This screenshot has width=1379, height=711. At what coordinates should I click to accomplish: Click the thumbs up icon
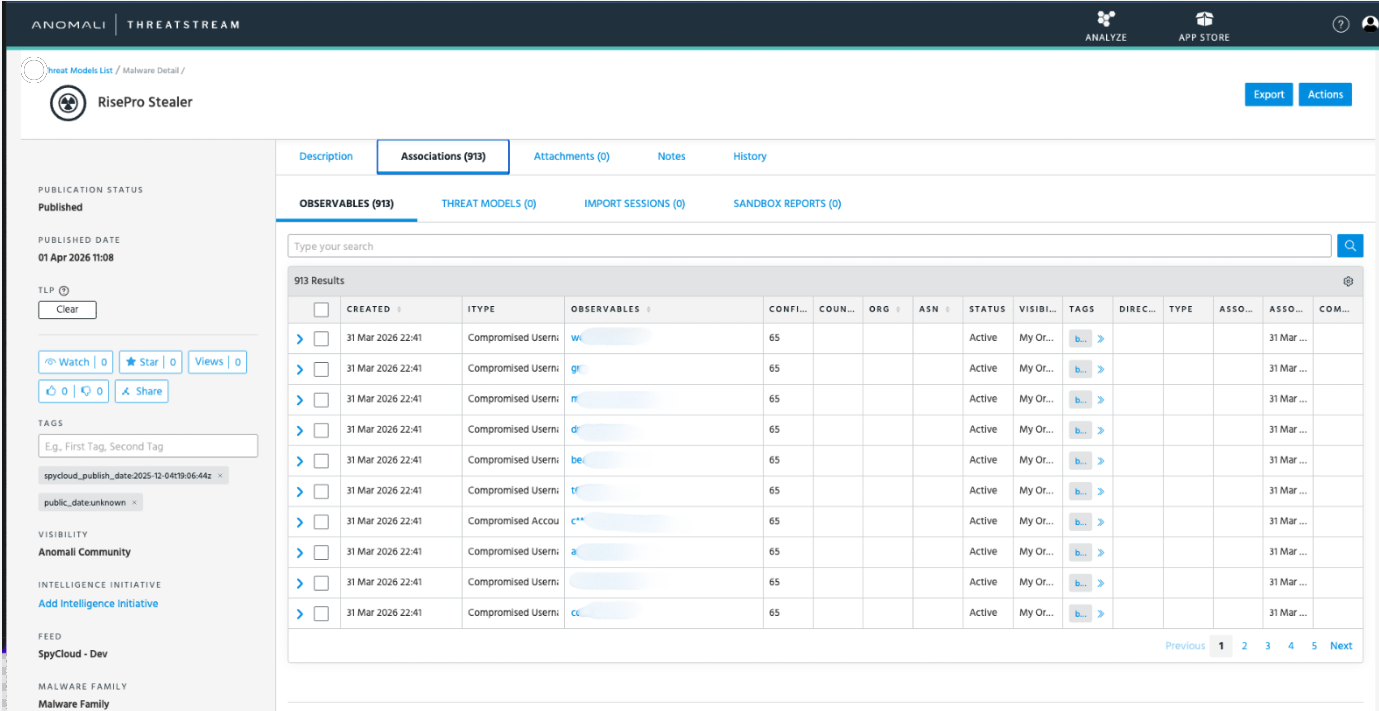51,391
